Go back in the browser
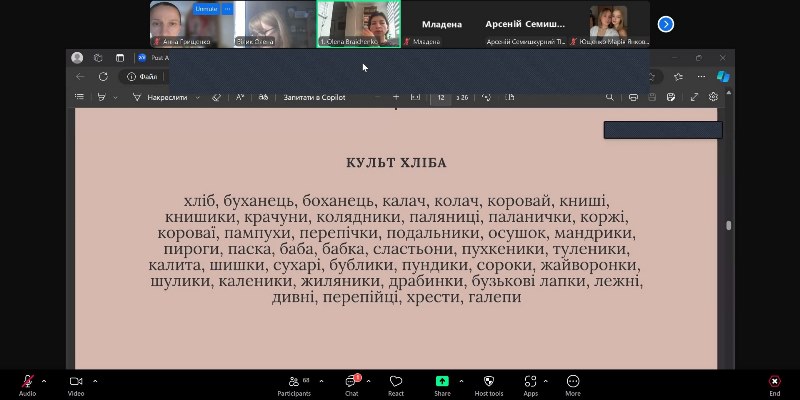 (80, 77)
